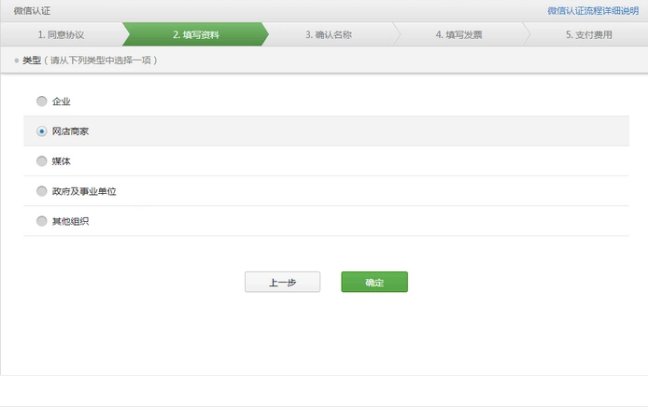The height and width of the screenshot is (410, 648).
Task: Click the 政府及事业单位 label text
Action: click(x=77, y=191)
